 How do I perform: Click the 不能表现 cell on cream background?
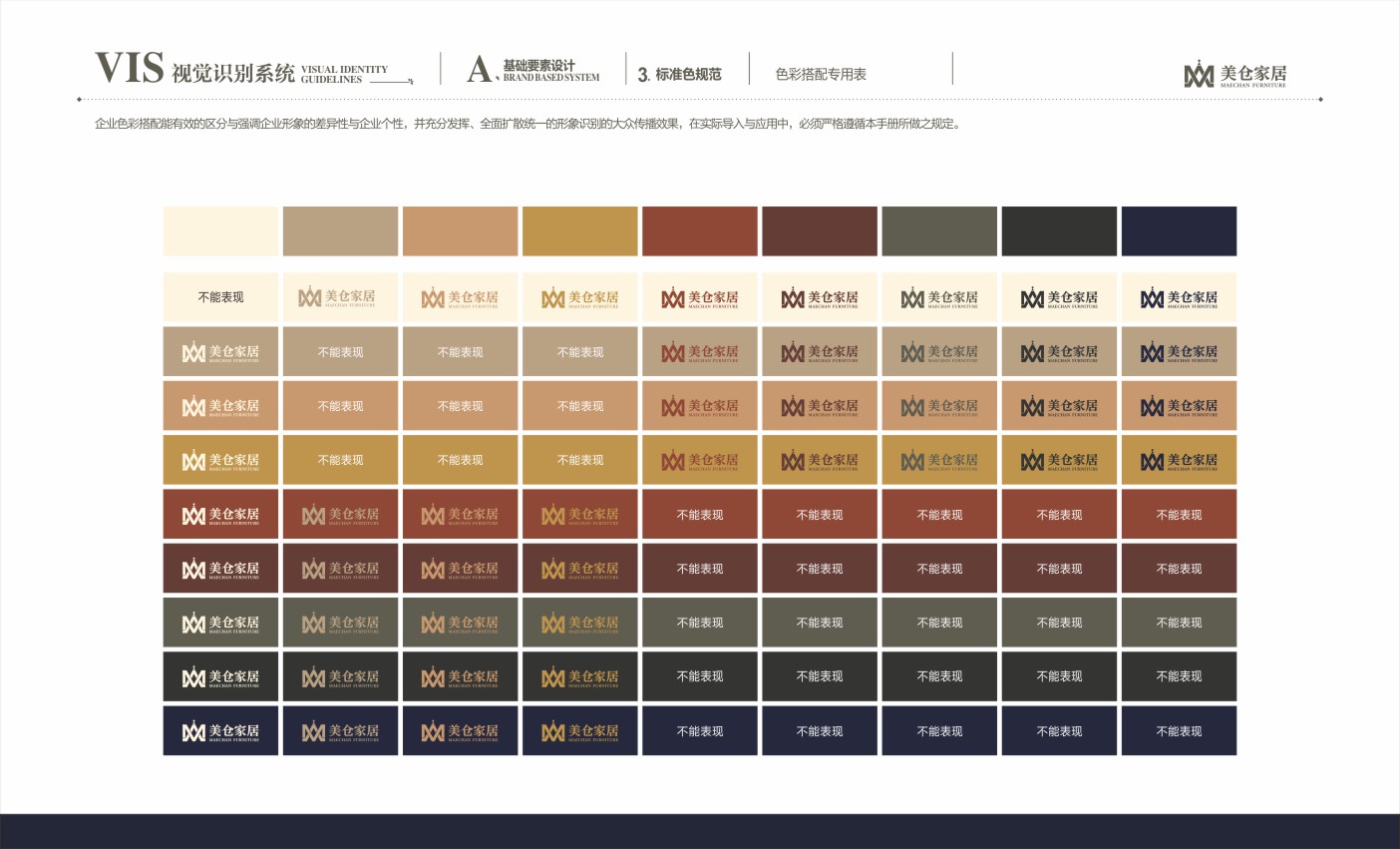[220, 297]
